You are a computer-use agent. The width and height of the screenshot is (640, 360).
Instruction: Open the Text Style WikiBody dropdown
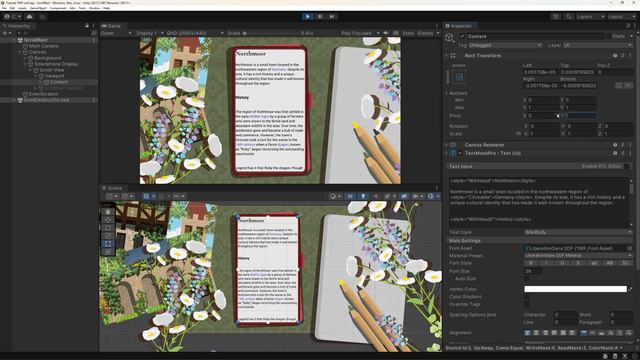coord(578,232)
